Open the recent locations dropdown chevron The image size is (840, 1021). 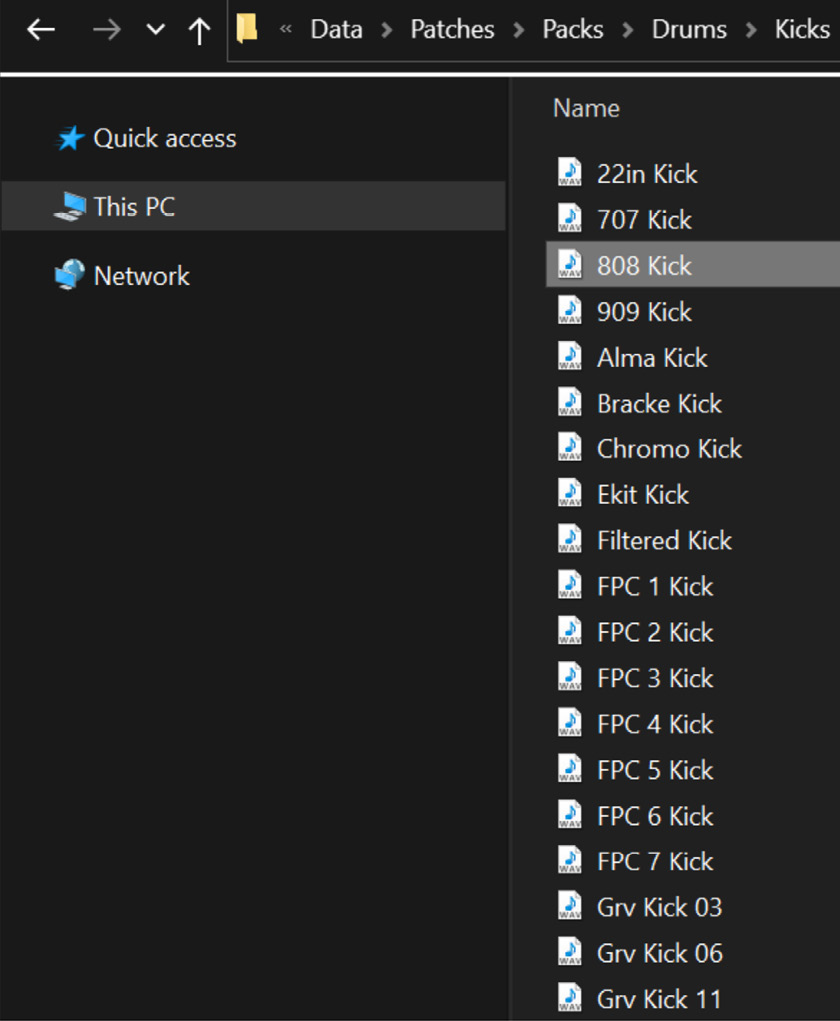click(155, 30)
